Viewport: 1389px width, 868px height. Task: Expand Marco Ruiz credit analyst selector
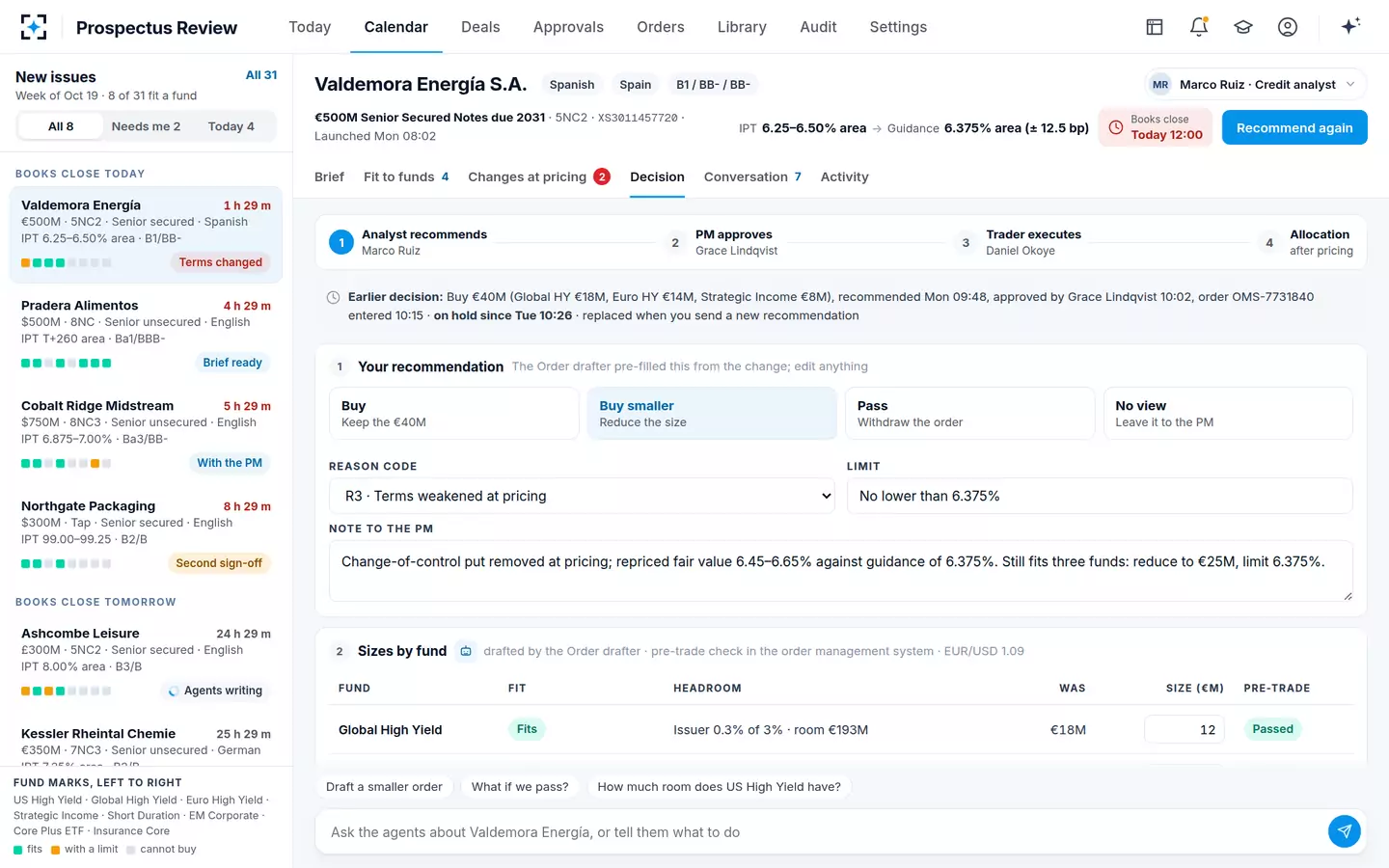coord(1255,85)
